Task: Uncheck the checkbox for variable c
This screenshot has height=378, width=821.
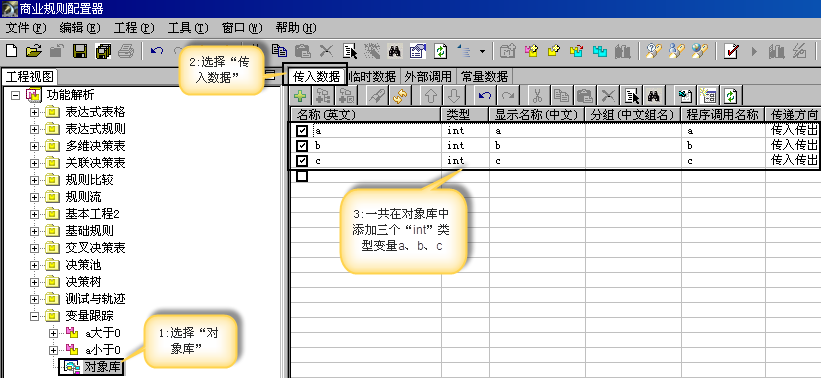Action: (x=302, y=161)
